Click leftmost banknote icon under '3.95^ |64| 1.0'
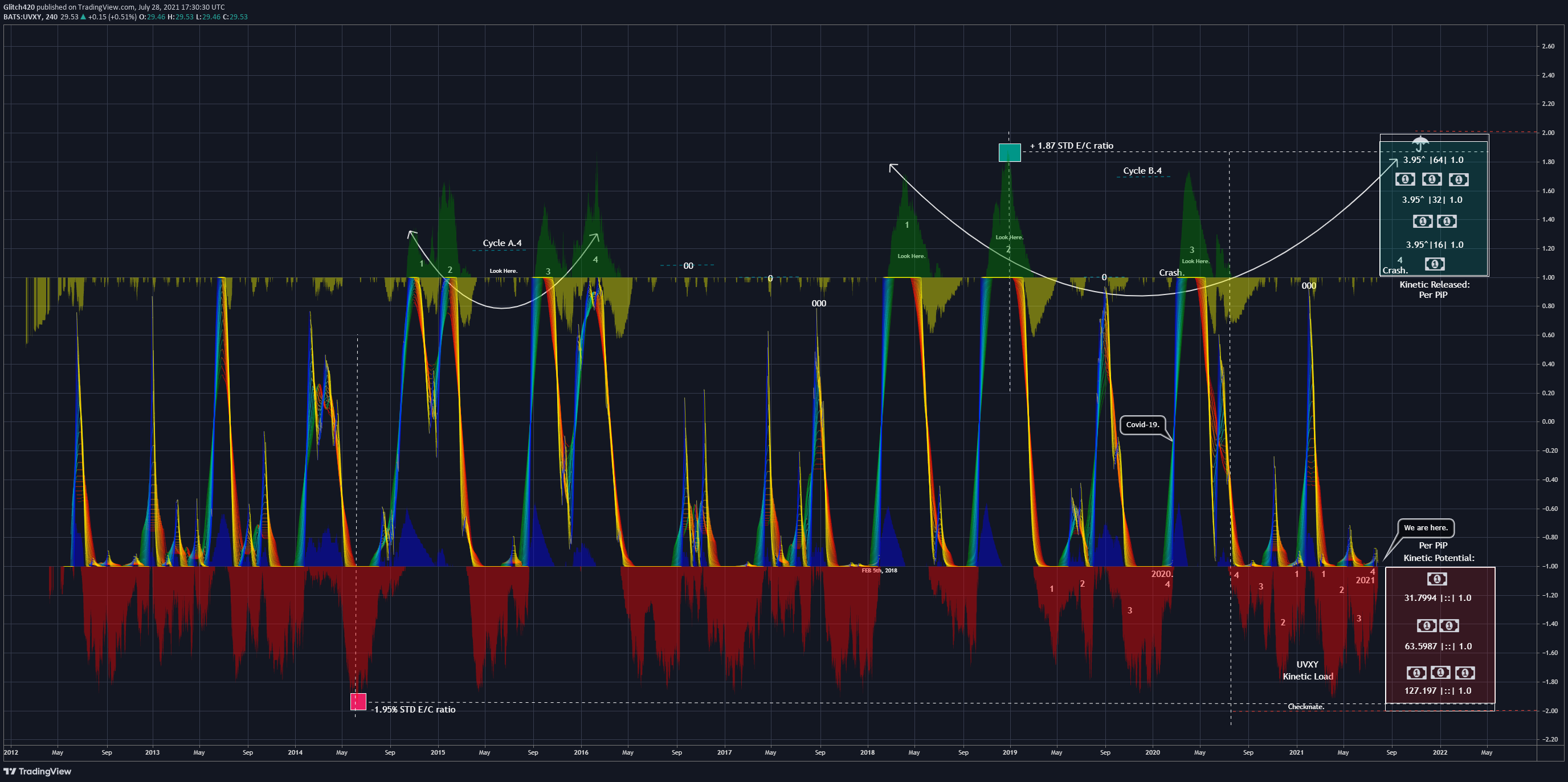 point(1405,179)
